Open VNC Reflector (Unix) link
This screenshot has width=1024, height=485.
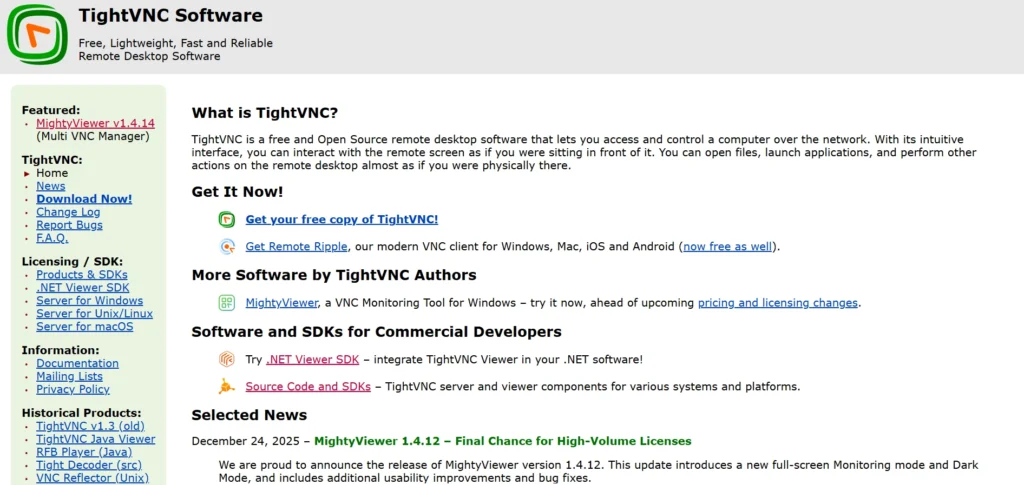(x=92, y=478)
